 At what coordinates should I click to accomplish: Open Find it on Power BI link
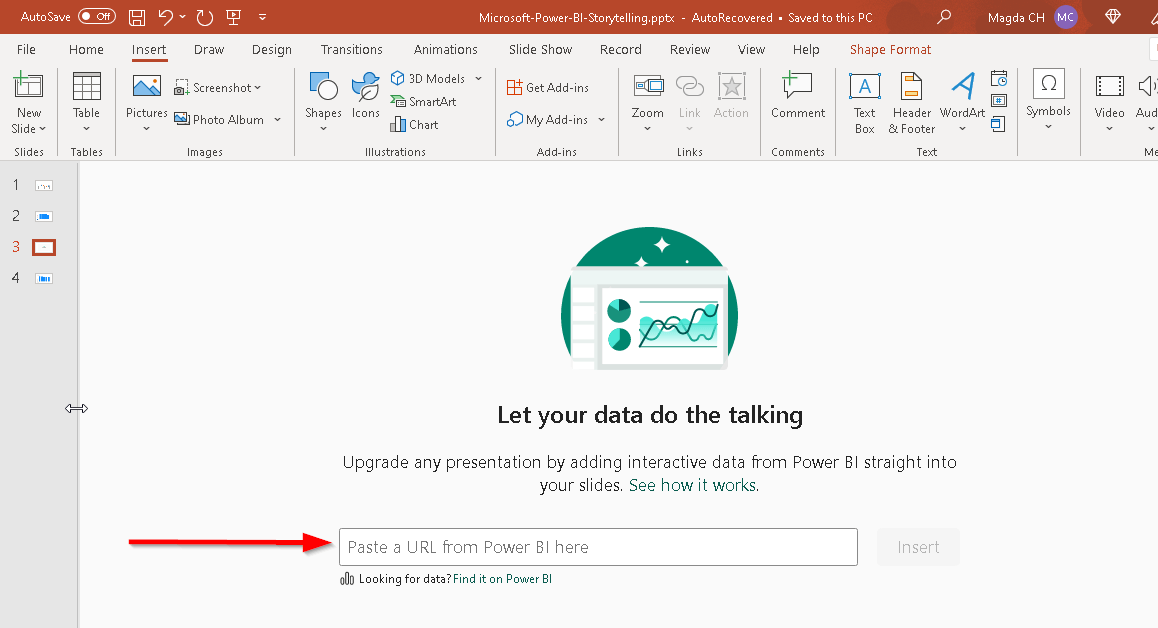[502, 578]
